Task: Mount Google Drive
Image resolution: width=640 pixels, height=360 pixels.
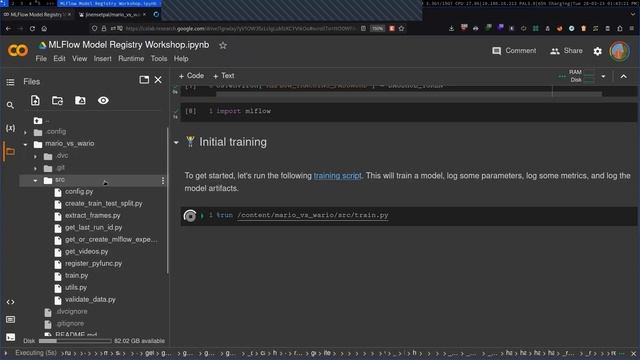Action: pos(80,100)
